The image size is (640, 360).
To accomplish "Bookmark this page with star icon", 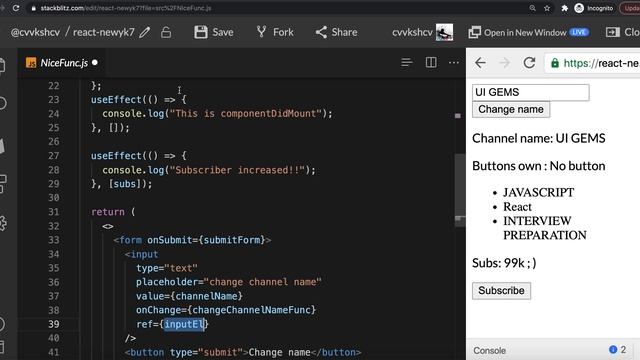I will [547, 8].
